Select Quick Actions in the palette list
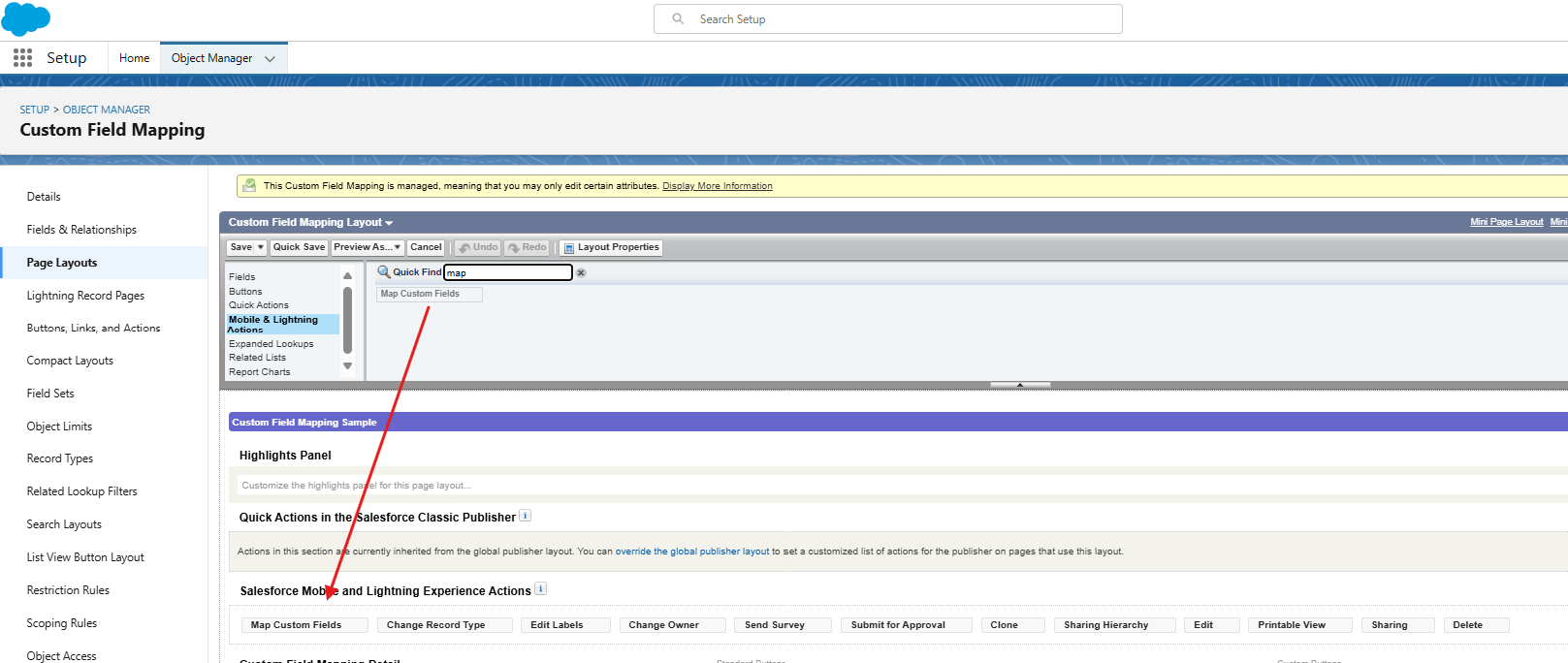This screenshot has width=1568, height=663. pyautogui.click(x=259, y=304)
